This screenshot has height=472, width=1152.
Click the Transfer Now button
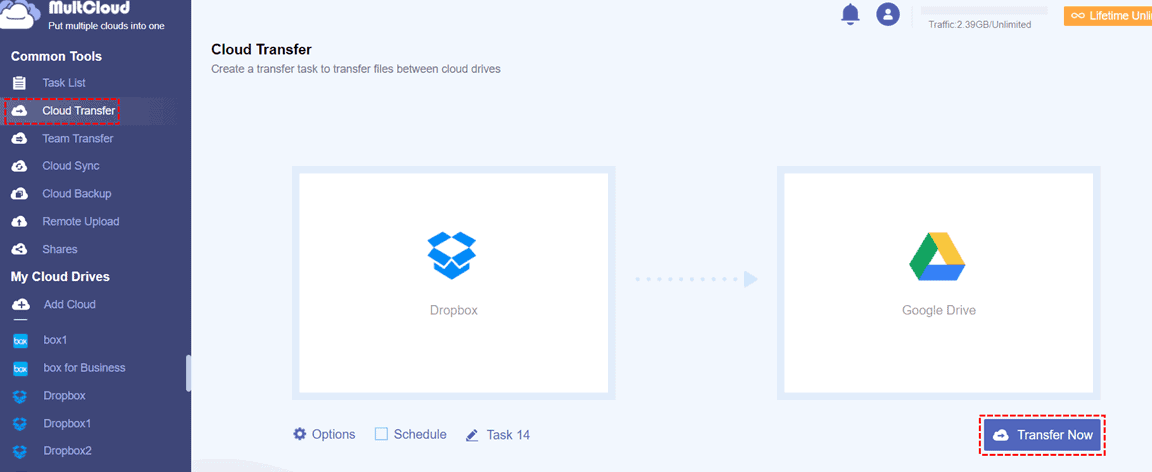point(1043,435)
